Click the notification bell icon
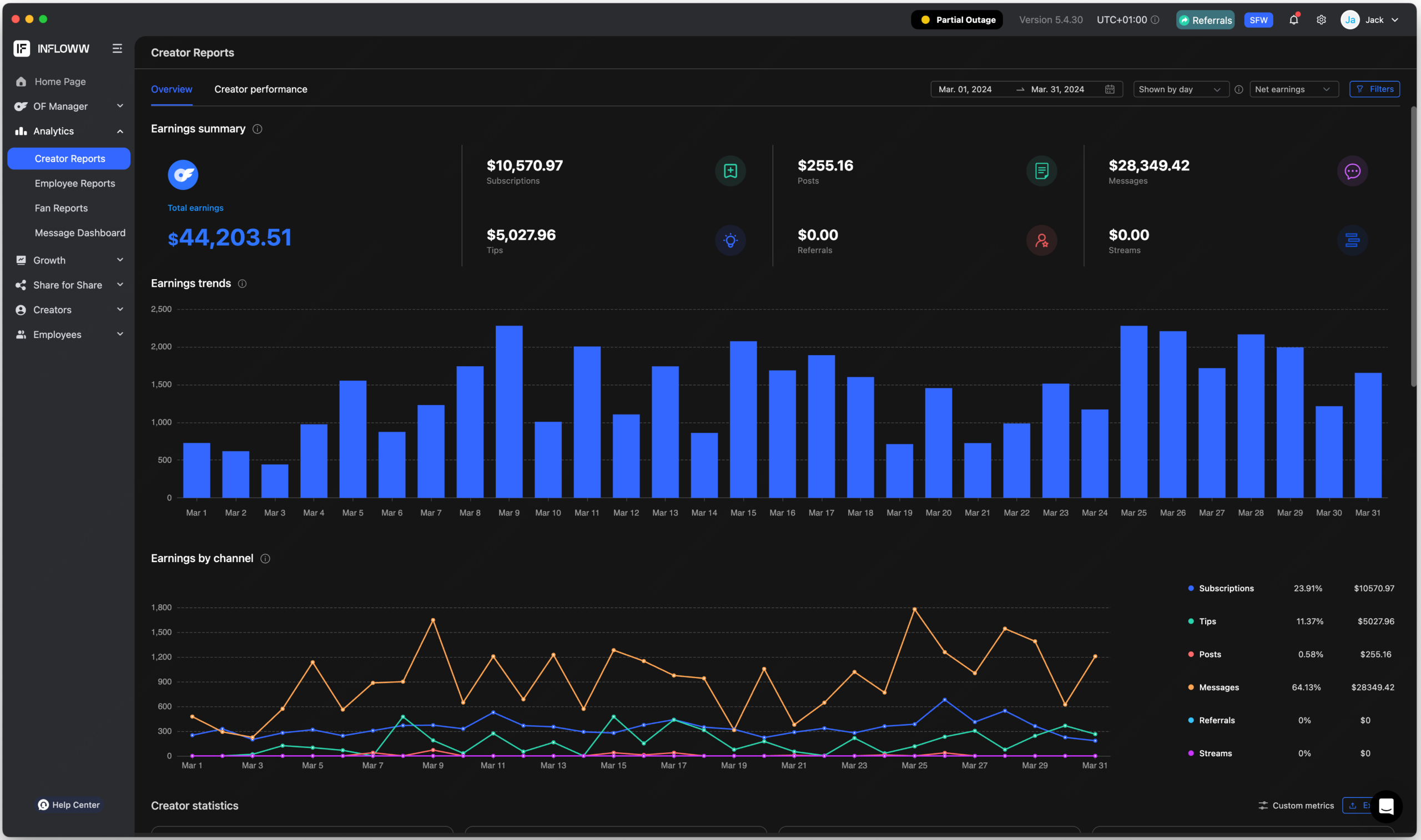The image size is (1421, 840). click(1293, 20)
